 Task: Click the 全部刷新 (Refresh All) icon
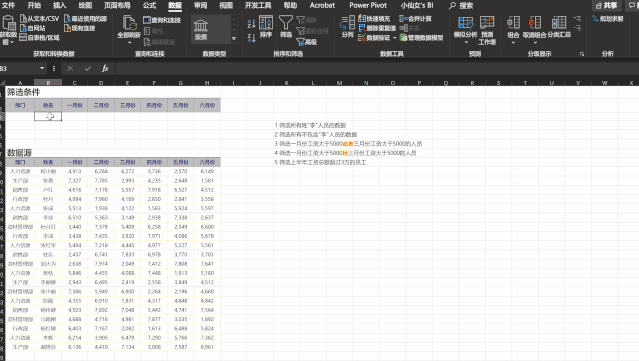(x=129, y=23)
